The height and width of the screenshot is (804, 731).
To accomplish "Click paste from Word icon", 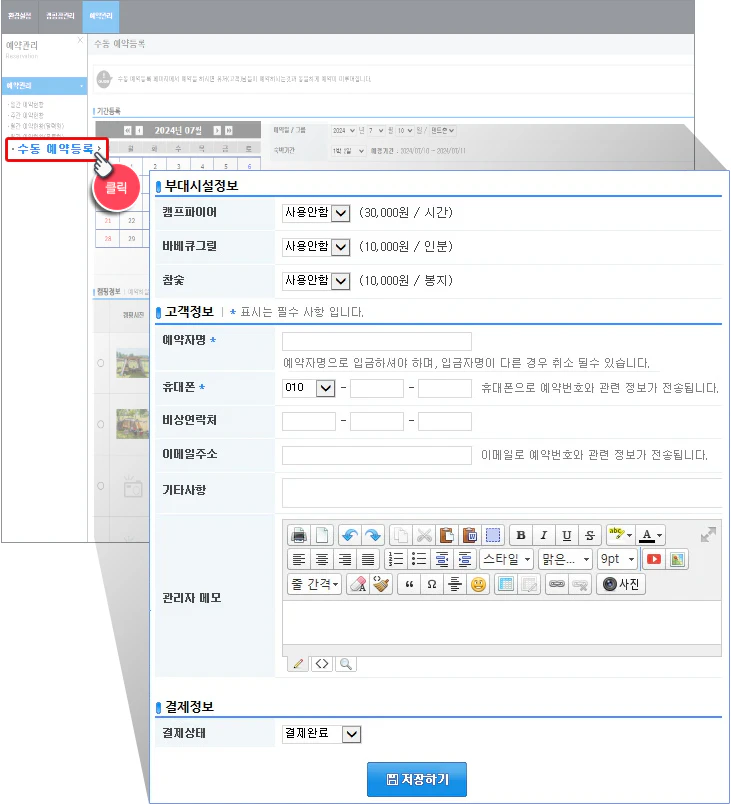I will [470, 535].
